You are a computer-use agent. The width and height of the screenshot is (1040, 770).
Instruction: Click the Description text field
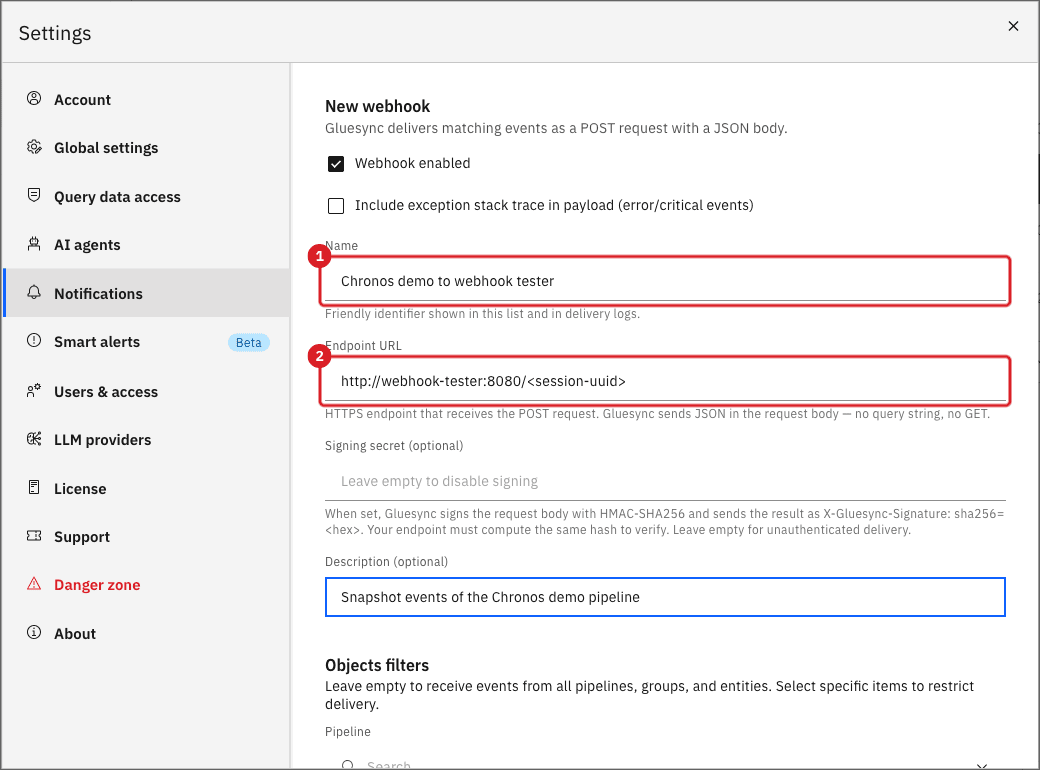[x=665, y=597]
